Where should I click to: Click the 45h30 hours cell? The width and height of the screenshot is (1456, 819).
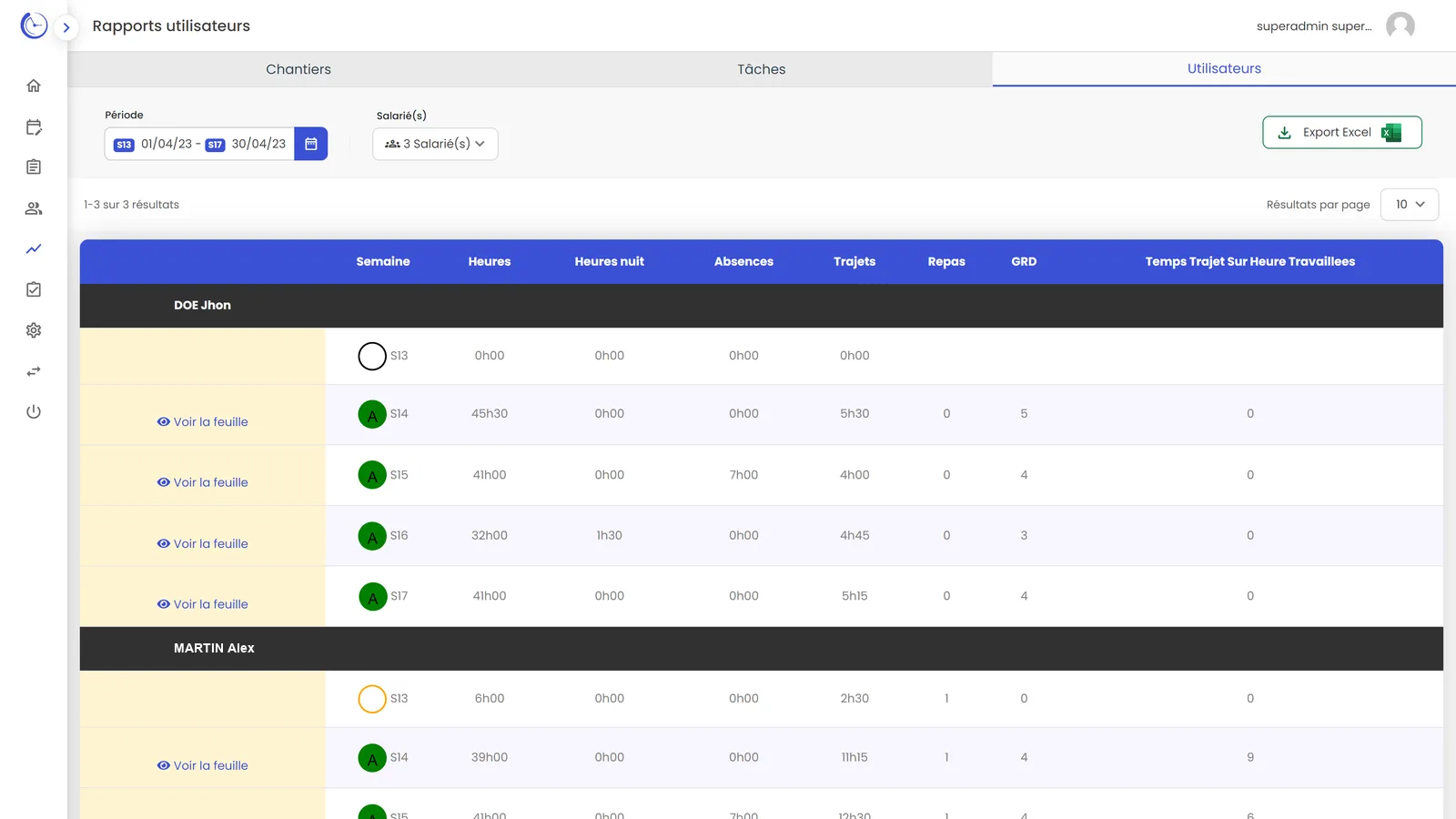(490, 413)
